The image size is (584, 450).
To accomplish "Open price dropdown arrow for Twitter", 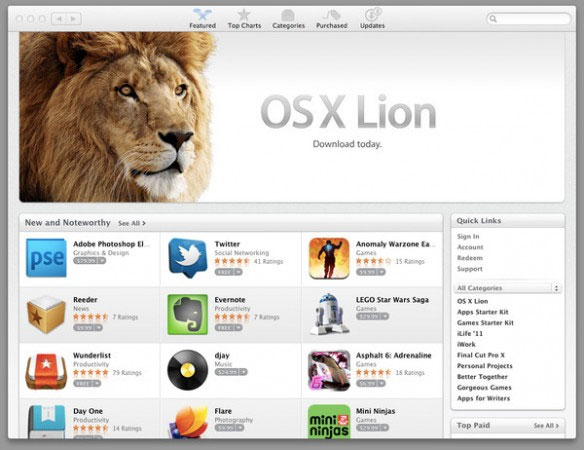I will (238, 272).
